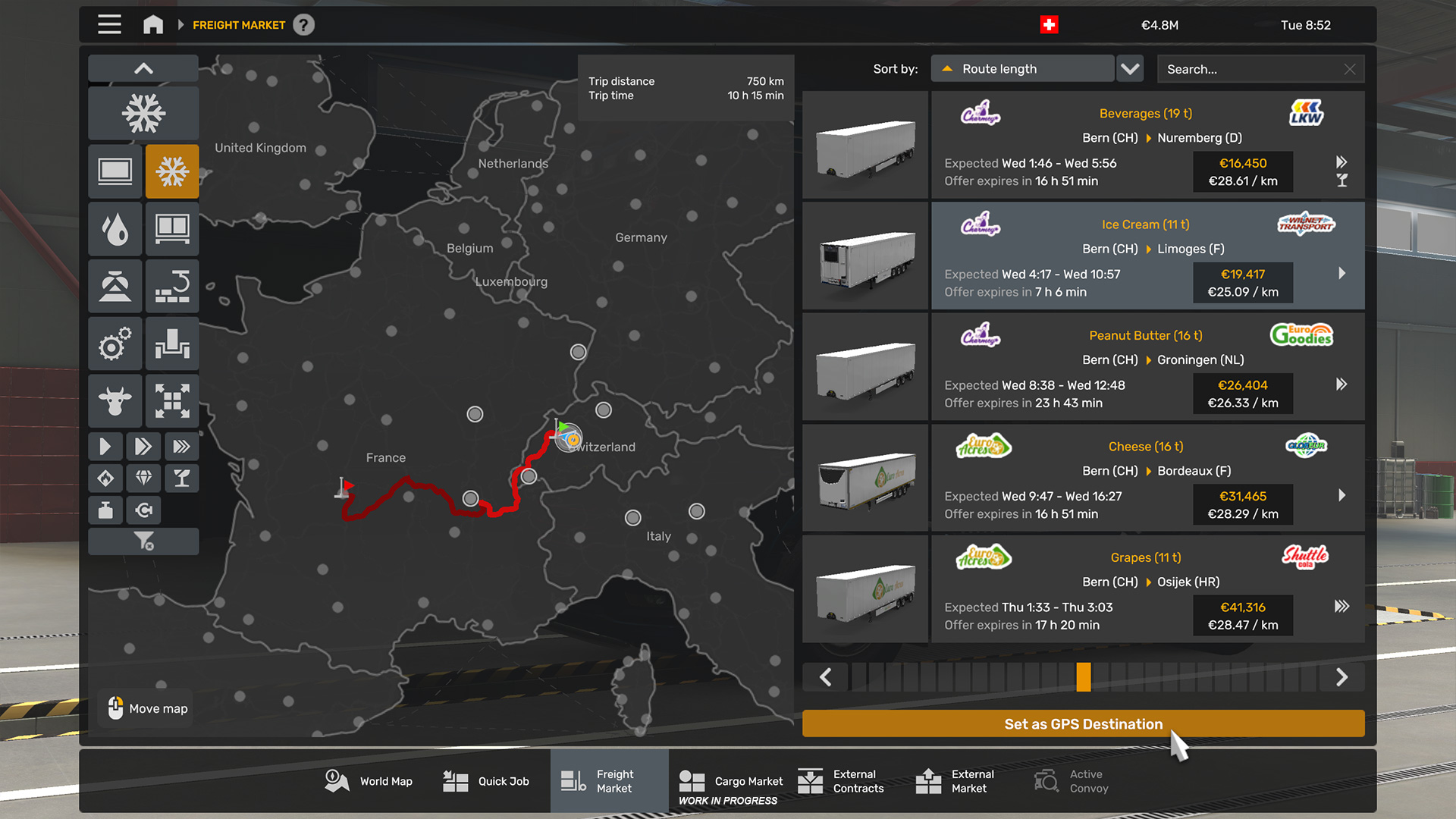Viewport: 1456px width, 819px height.
Task: Click the machinery gears cargo filter
Action: pyautogui.click(x=115, y=344)
